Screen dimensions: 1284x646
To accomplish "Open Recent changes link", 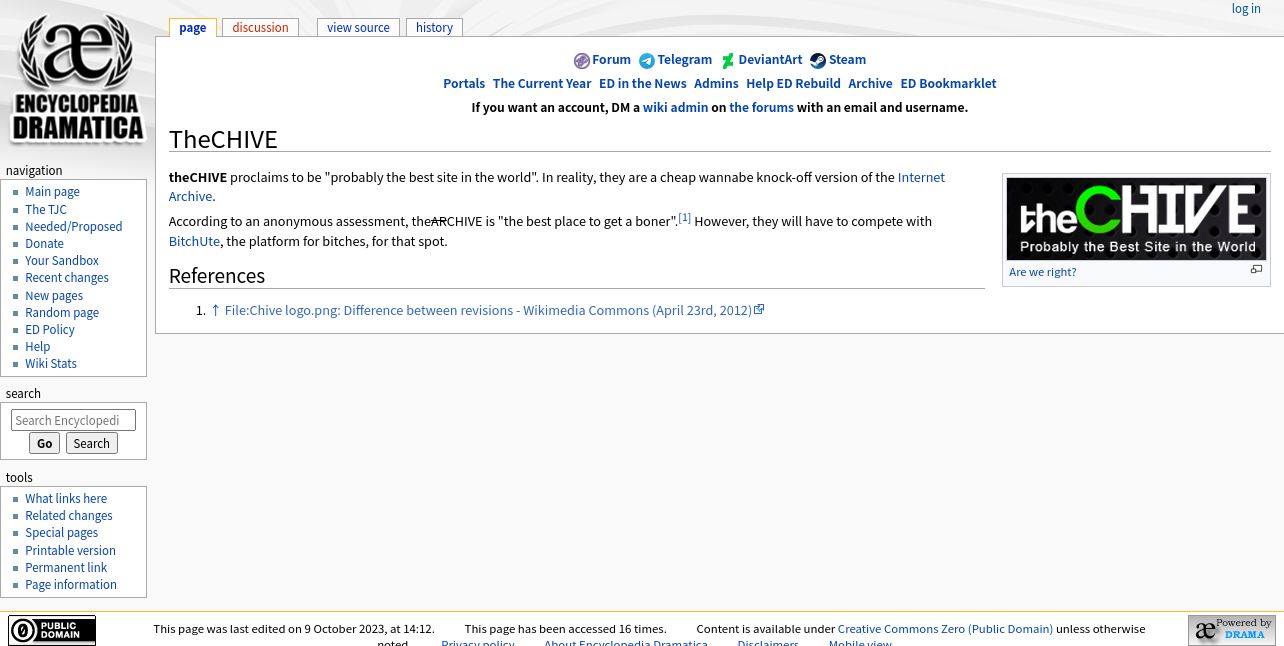I will [67, 278].
